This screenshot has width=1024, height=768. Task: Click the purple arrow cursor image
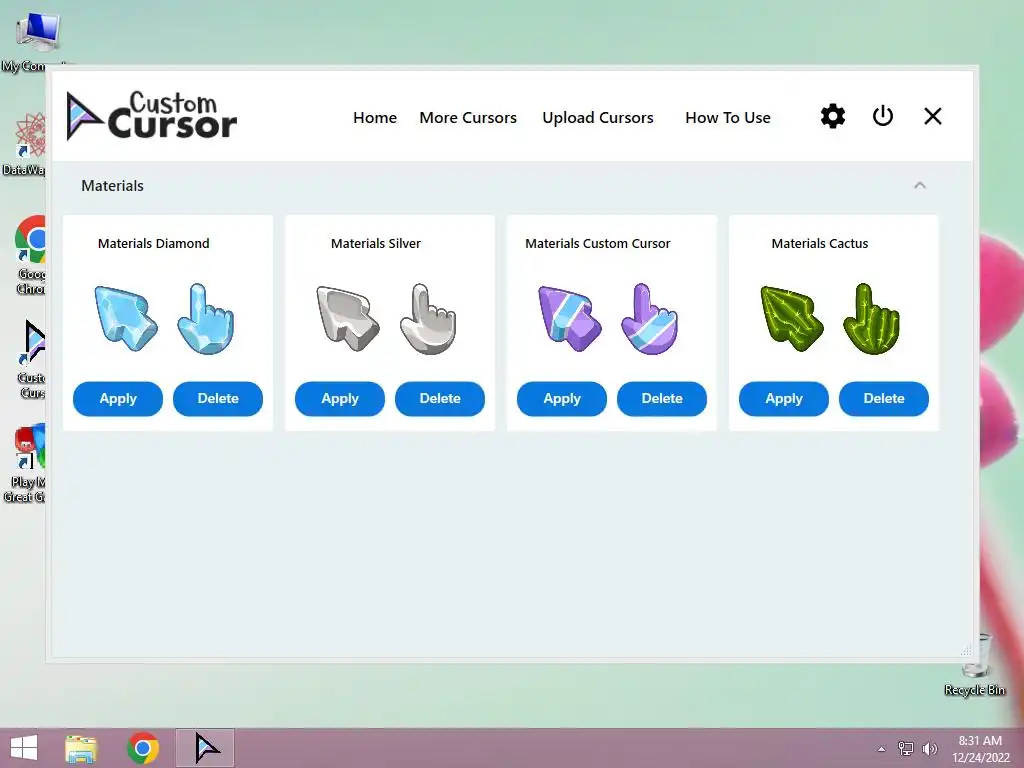point(569,318)
